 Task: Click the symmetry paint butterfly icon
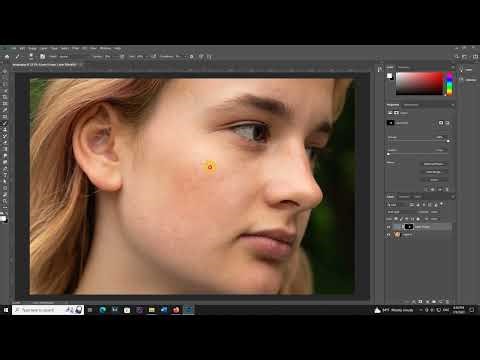210,57
